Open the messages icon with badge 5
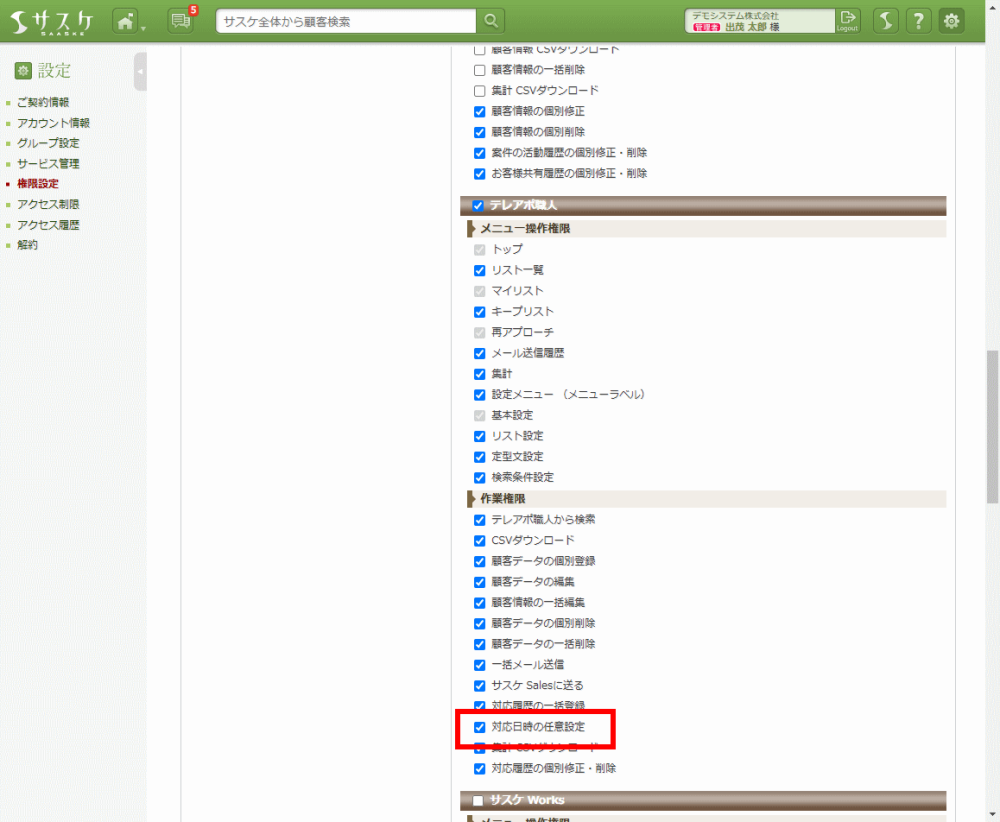 point(181,21)
